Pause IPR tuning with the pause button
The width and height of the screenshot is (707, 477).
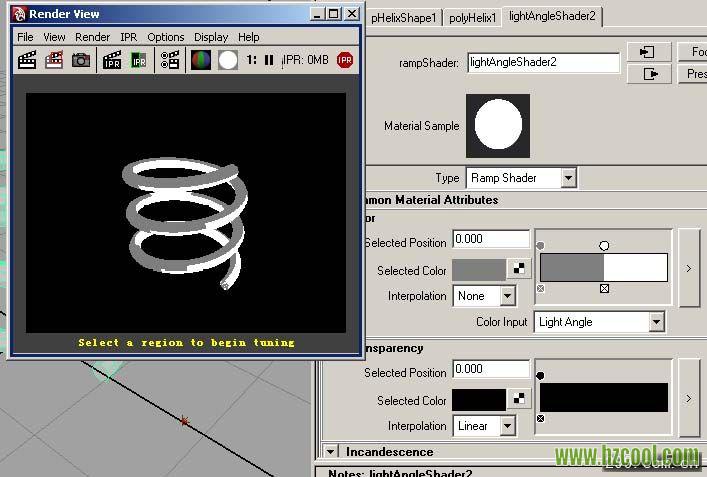(269, 60)
